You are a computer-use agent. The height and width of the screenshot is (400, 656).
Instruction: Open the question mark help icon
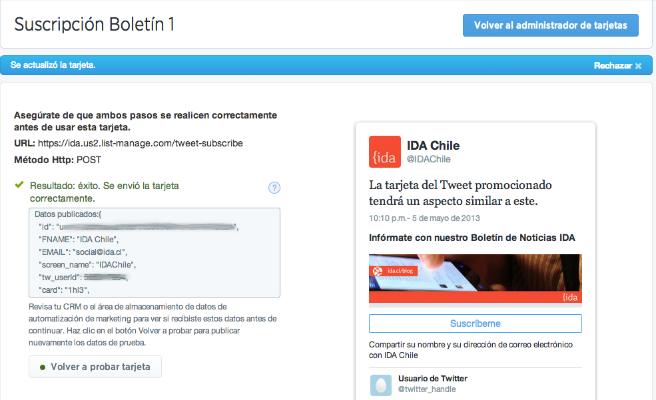(274, 188)
